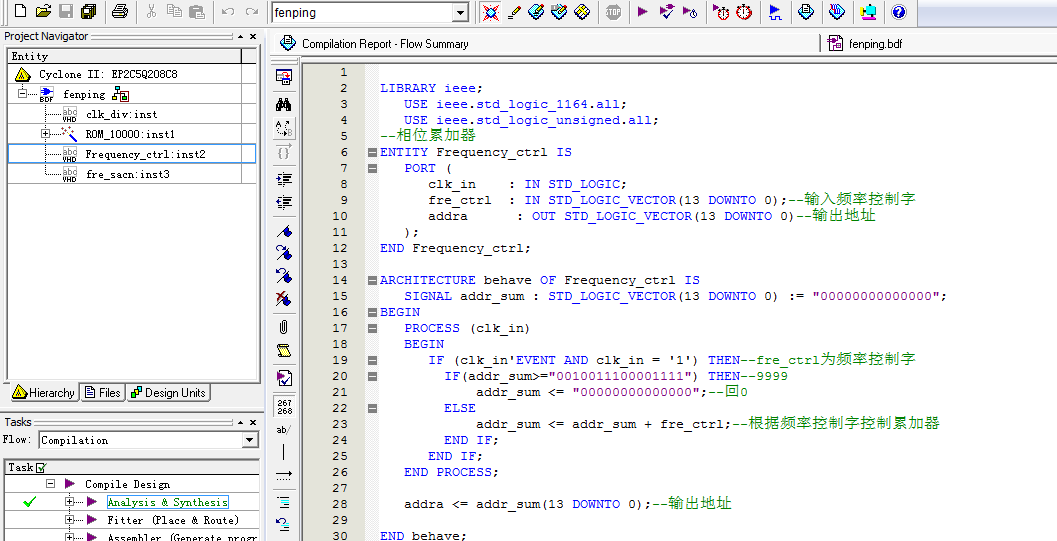The height and width of the screenshot is (541, 1057).
Task: Toggle the Task column checkbox icon
Action: coord(40,467)
